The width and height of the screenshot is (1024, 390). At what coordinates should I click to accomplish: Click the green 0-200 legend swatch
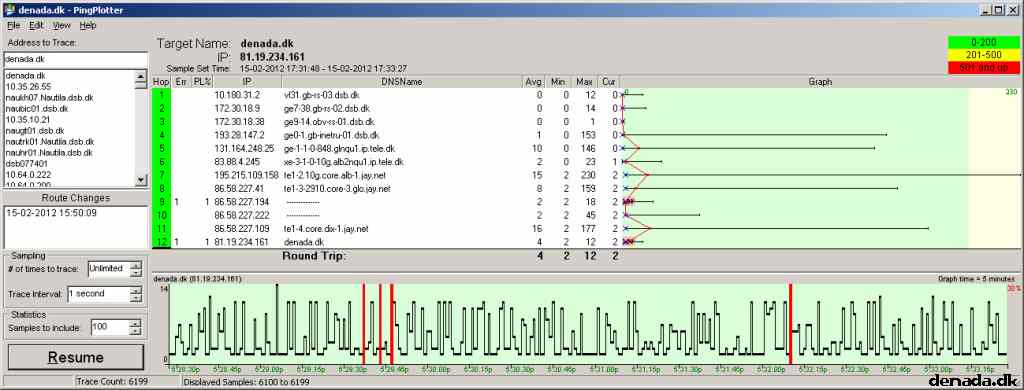click(984, 42)
